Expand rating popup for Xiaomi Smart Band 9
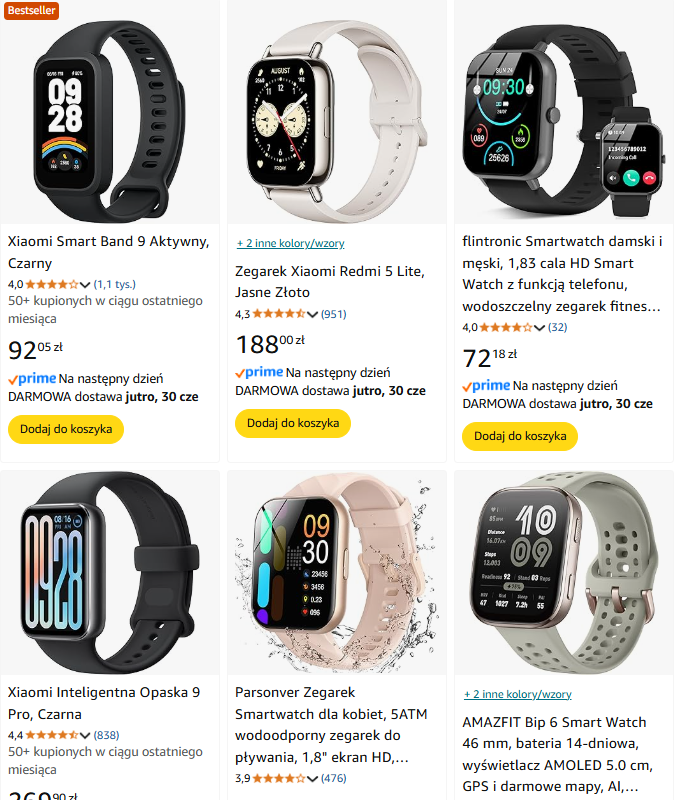The height and width of the screenshot is (800, 676). (85, 285)
